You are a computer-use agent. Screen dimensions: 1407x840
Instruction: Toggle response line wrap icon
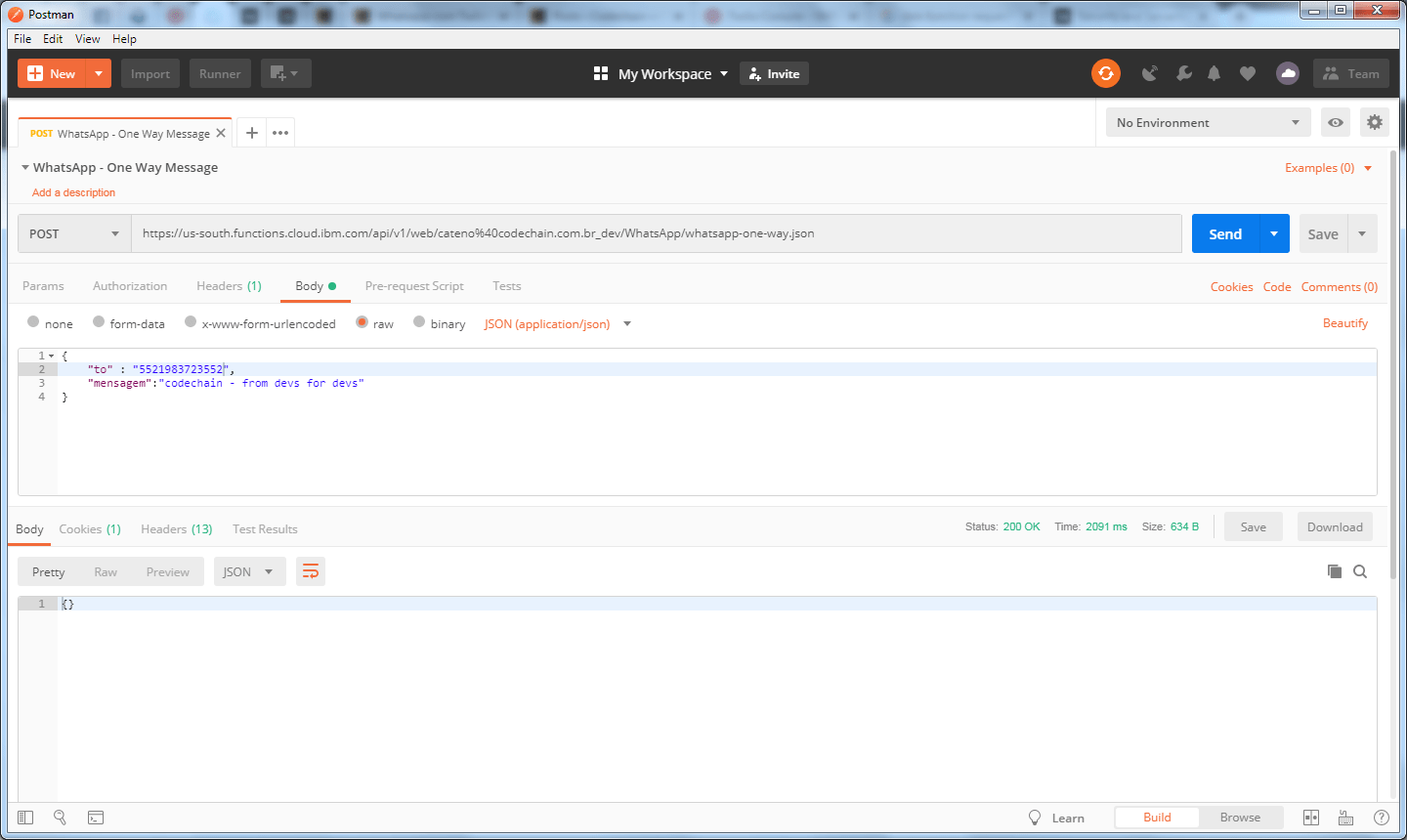(x=311, y=571)
